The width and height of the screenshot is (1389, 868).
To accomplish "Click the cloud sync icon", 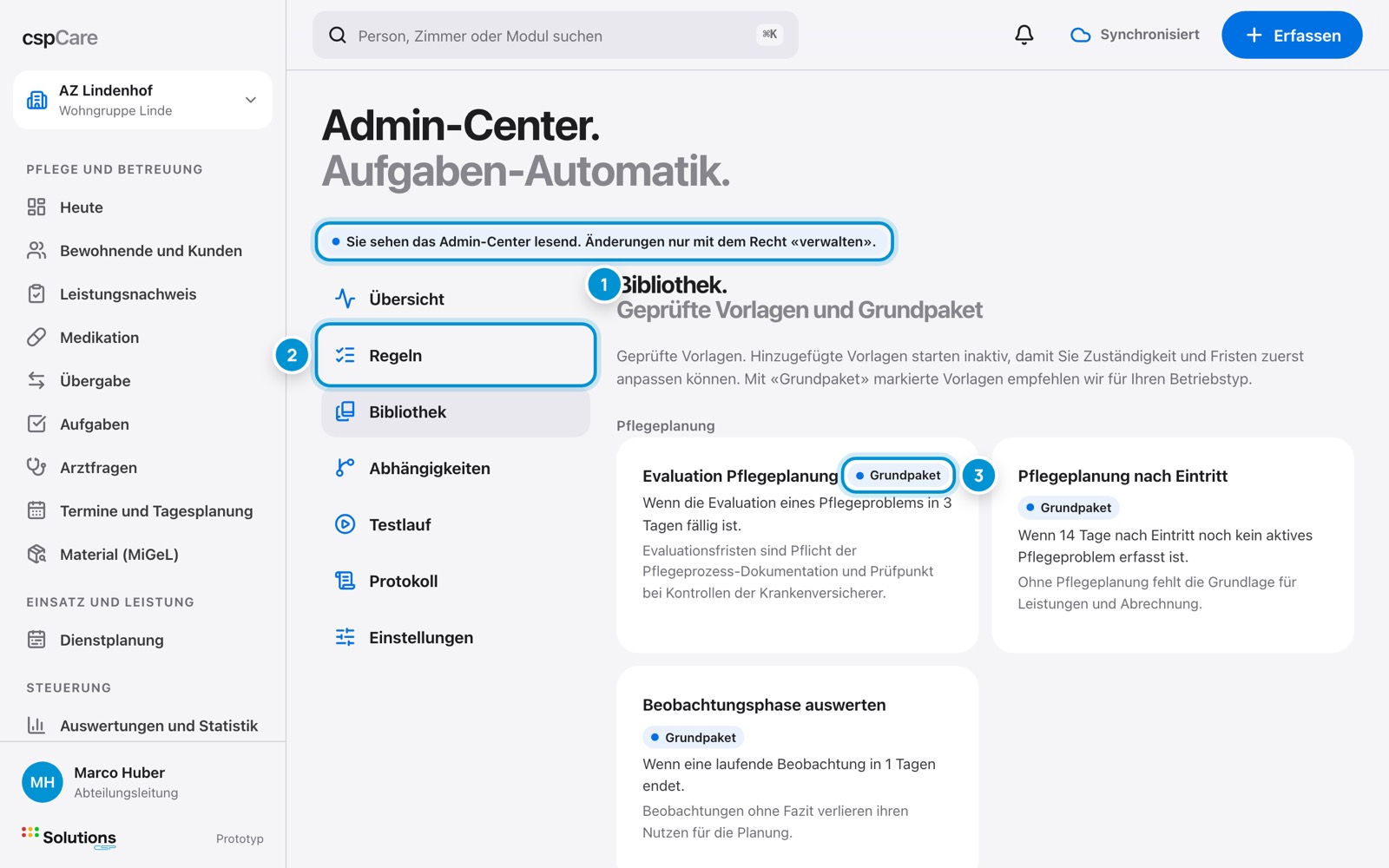I will point(1080,35).
